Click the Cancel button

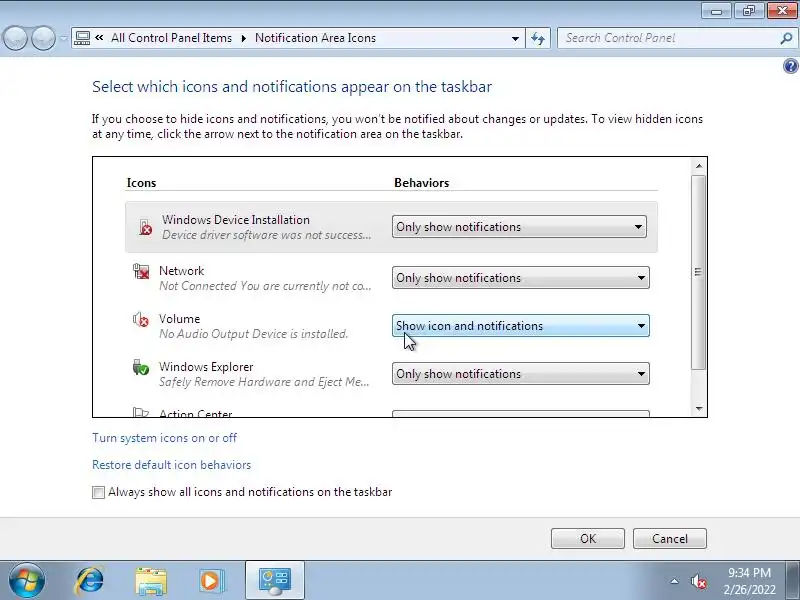click(670, 539)
